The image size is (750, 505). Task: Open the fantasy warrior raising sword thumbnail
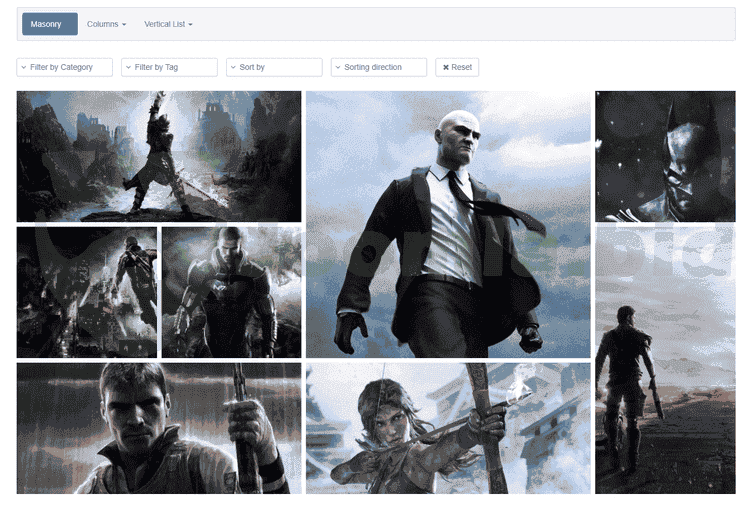pos(159,156)
